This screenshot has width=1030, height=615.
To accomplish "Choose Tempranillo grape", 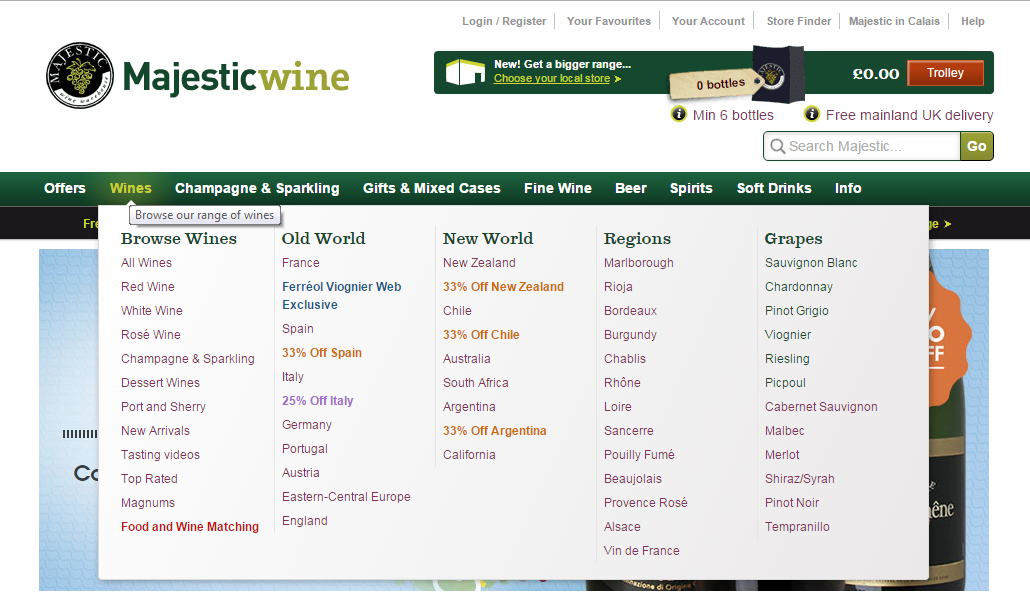I will (797, 527).
